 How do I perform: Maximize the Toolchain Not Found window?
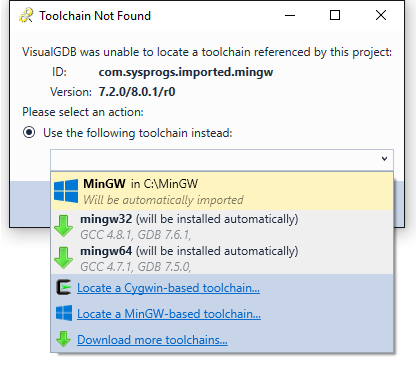pos(335,15)
